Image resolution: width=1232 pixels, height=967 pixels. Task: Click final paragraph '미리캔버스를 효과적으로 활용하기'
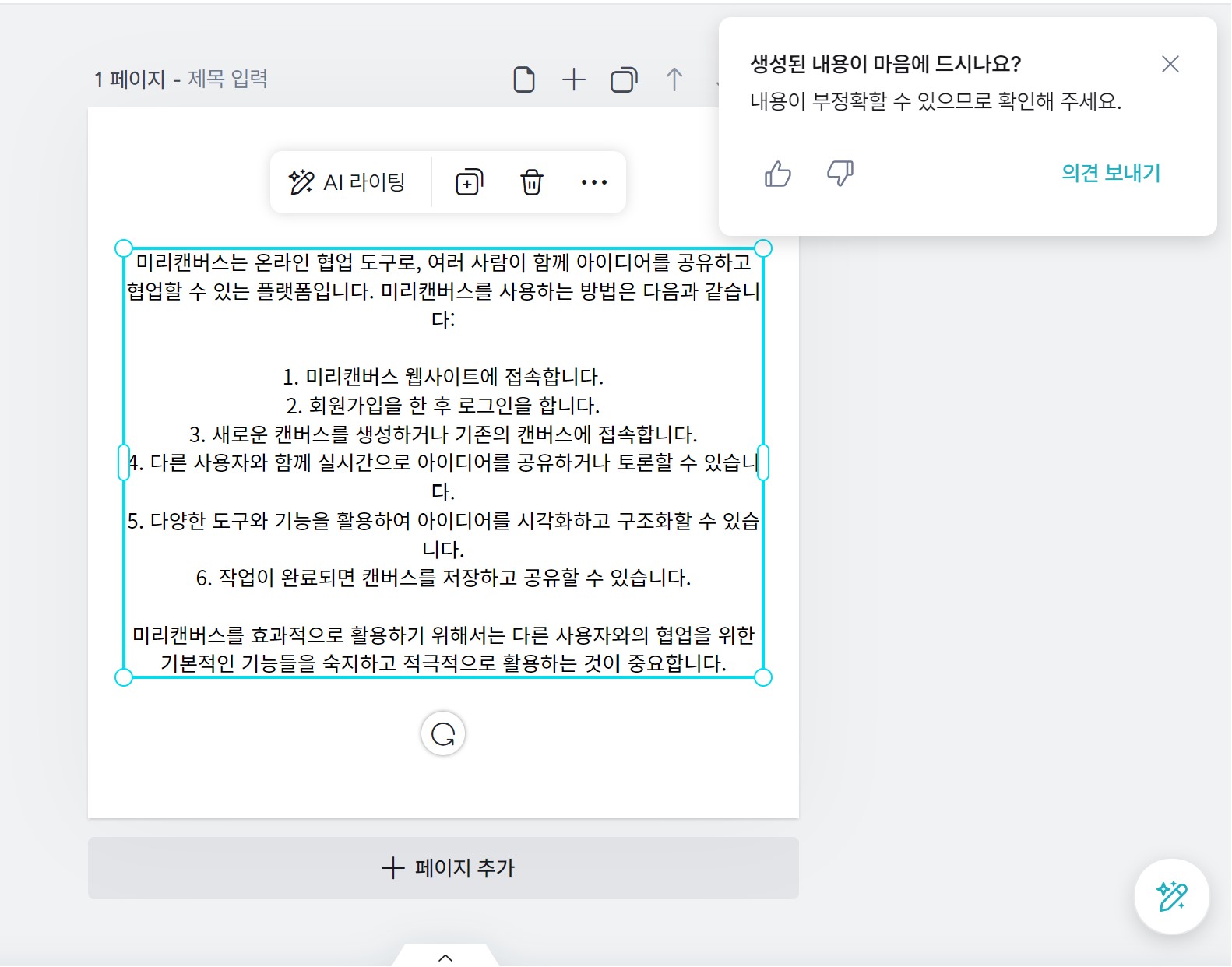[443, 649]
